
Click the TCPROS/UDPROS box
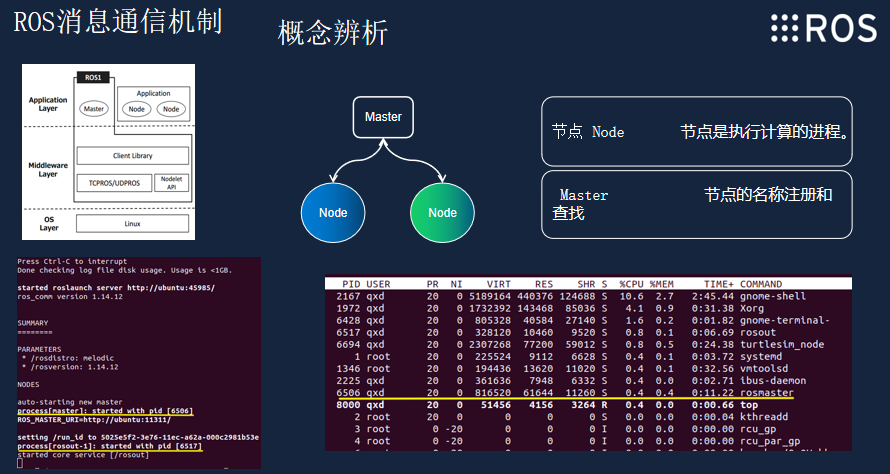113,183
